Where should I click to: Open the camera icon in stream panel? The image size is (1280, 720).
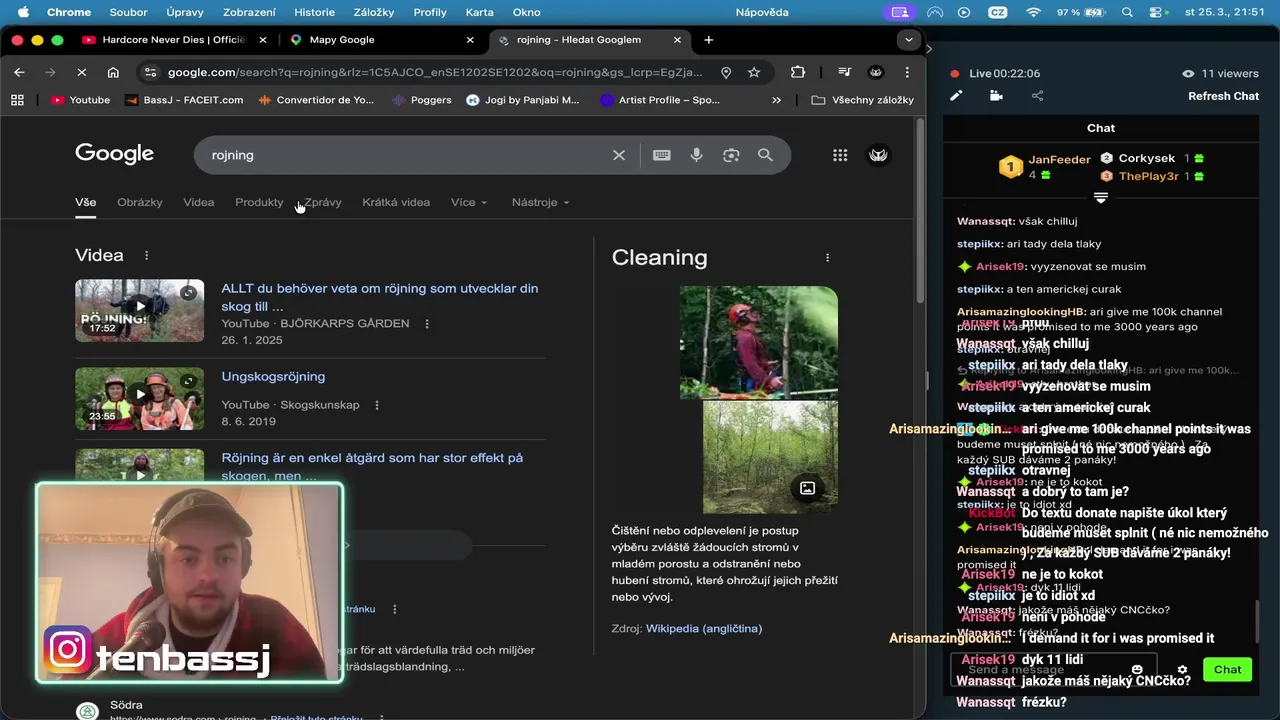[996, 96]
